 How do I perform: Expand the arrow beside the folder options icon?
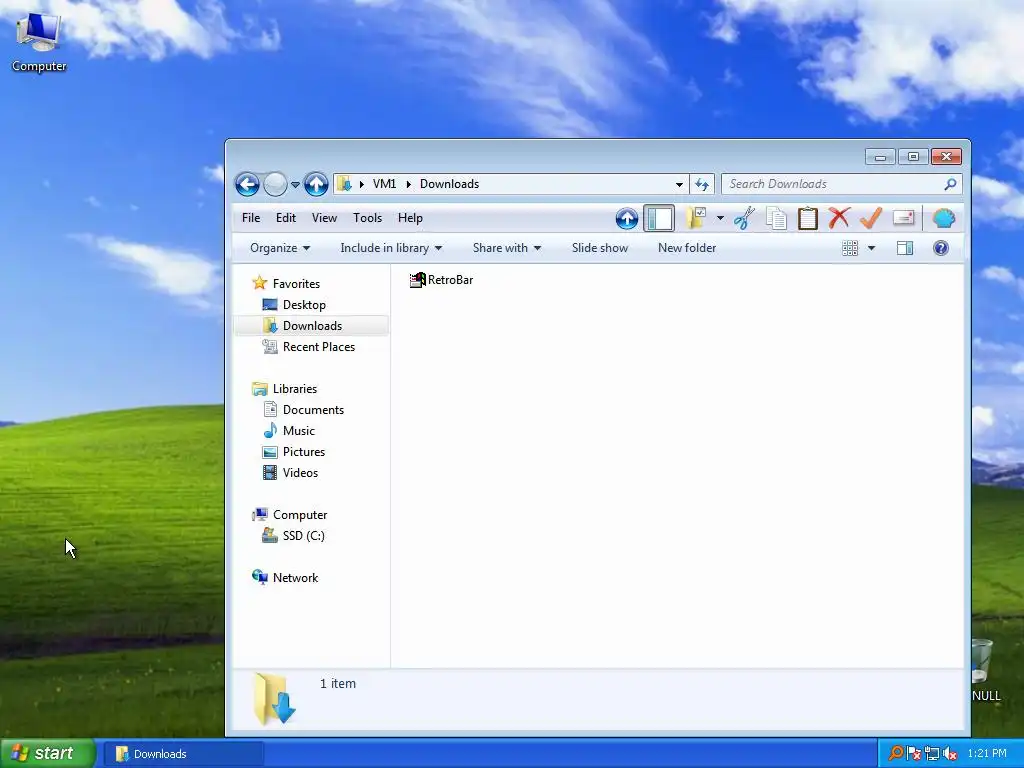pos(720,218)
